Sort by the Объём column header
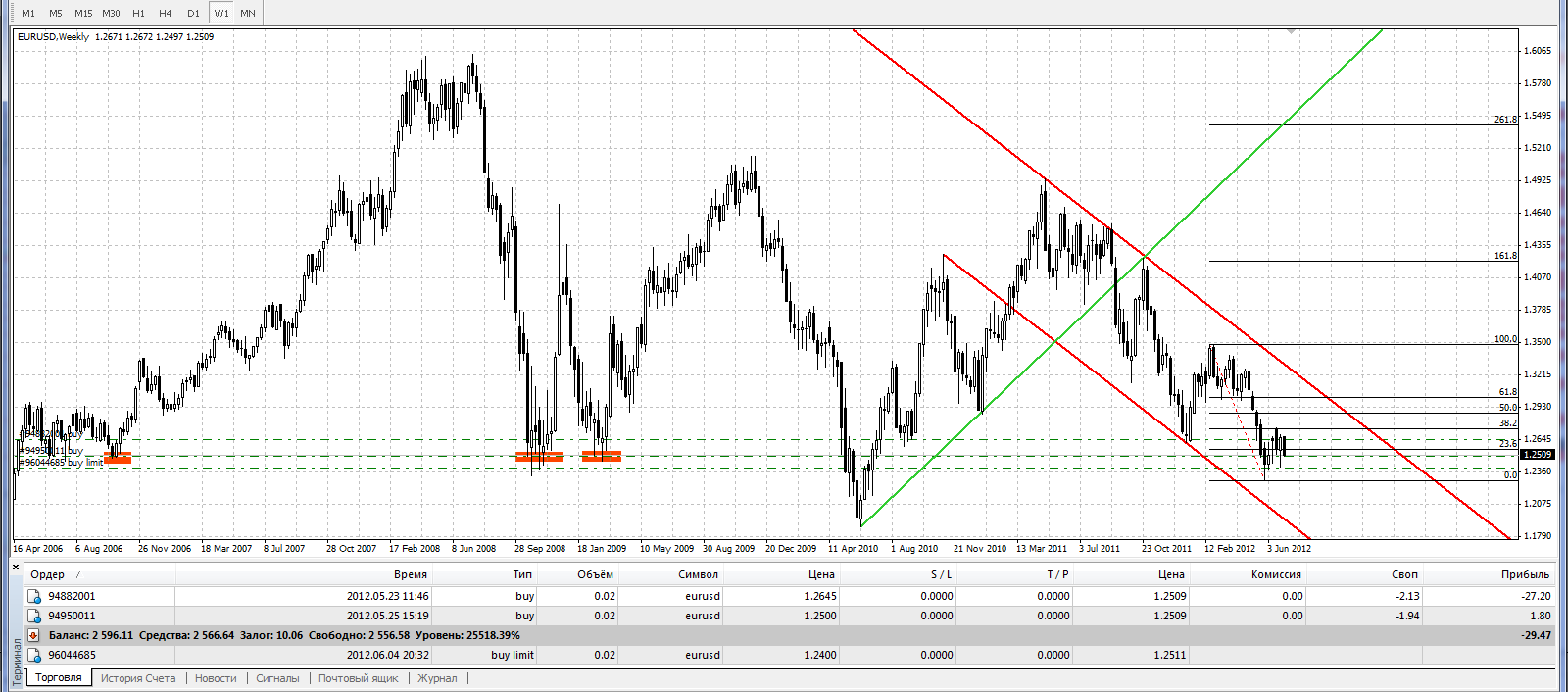 click(x=595, y=574)
